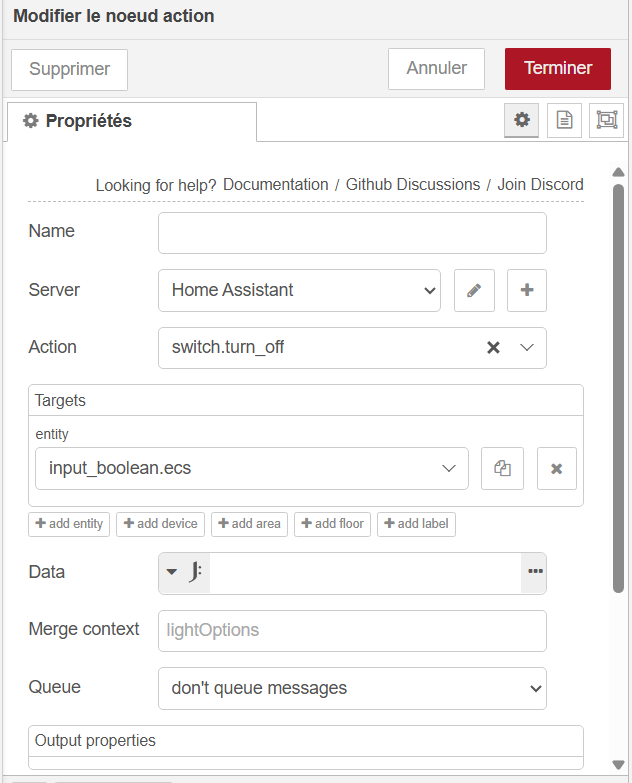Click the Annuler button

pos(436,69)
